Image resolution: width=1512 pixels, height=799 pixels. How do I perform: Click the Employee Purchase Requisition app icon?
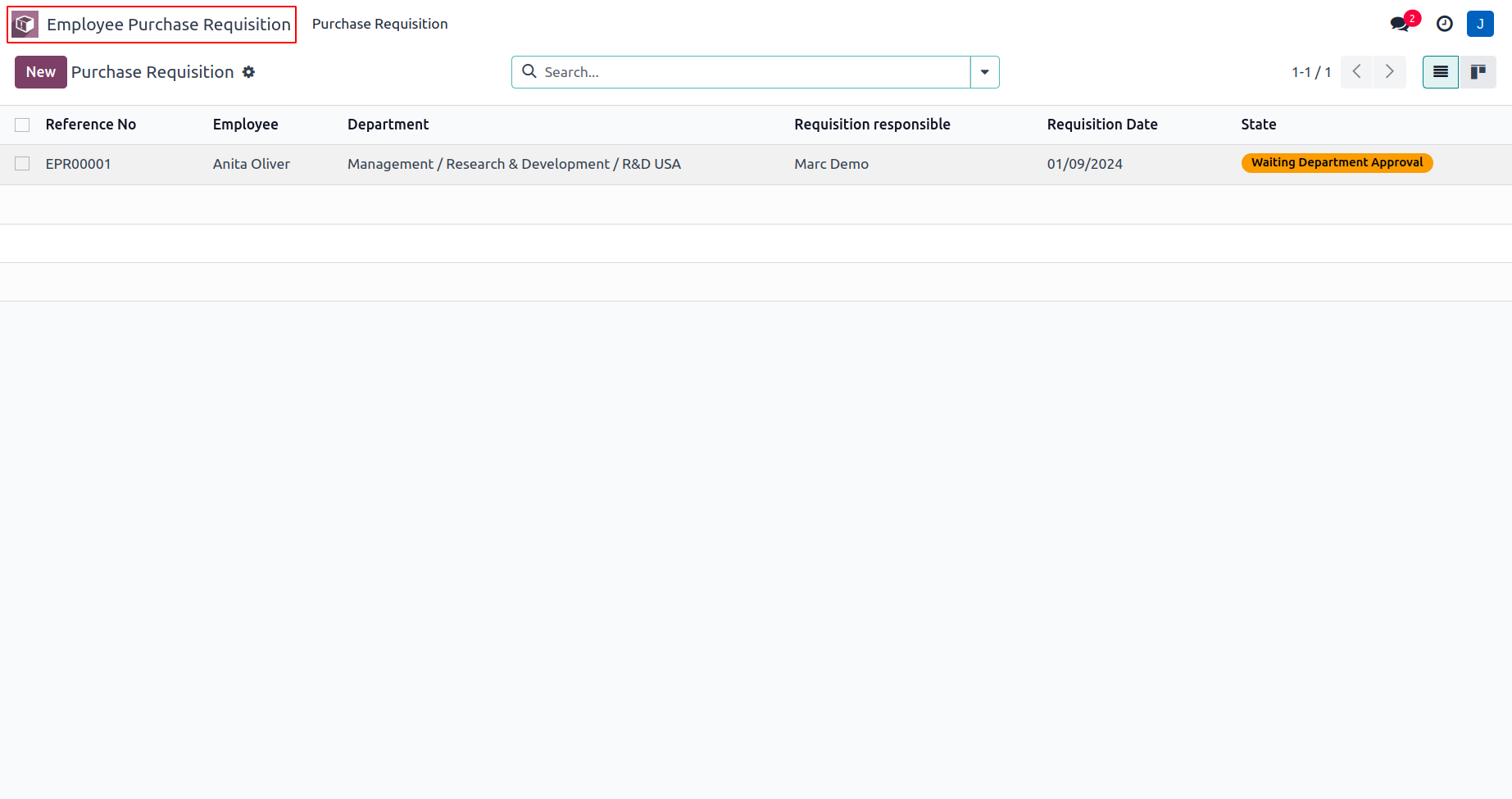pos(25,25)
